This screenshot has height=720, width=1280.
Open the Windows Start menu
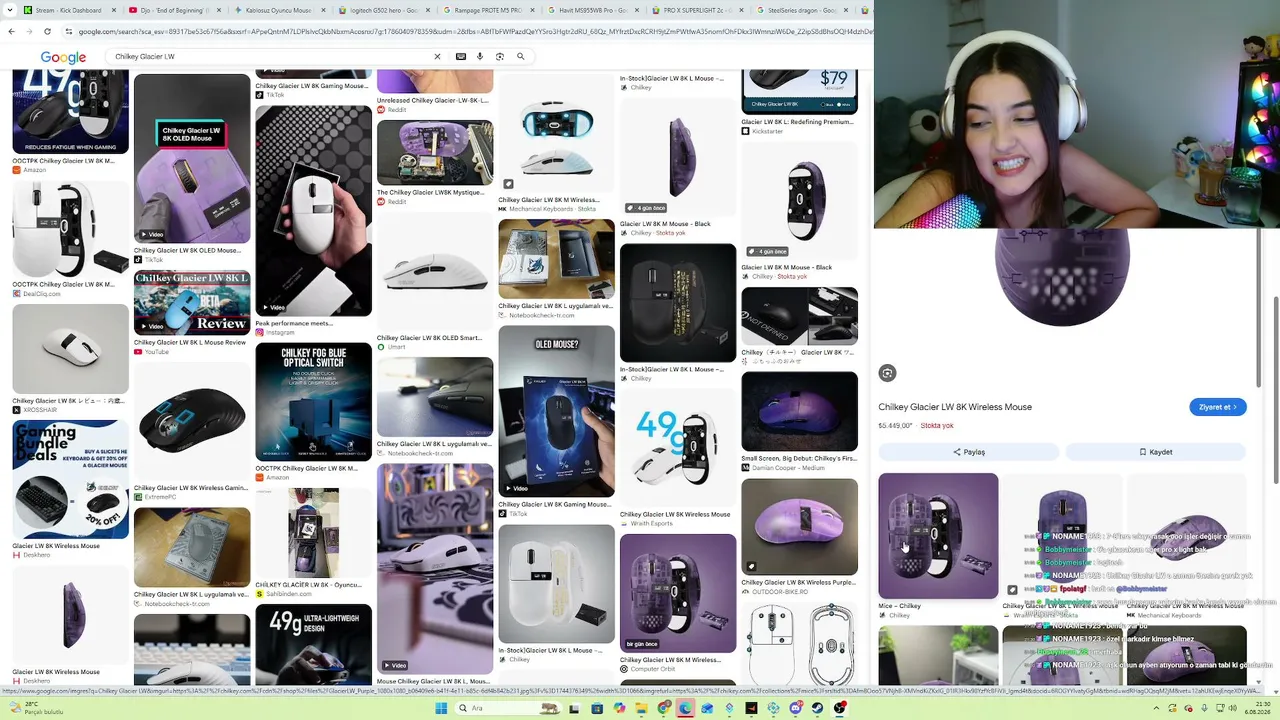point(440,708)
